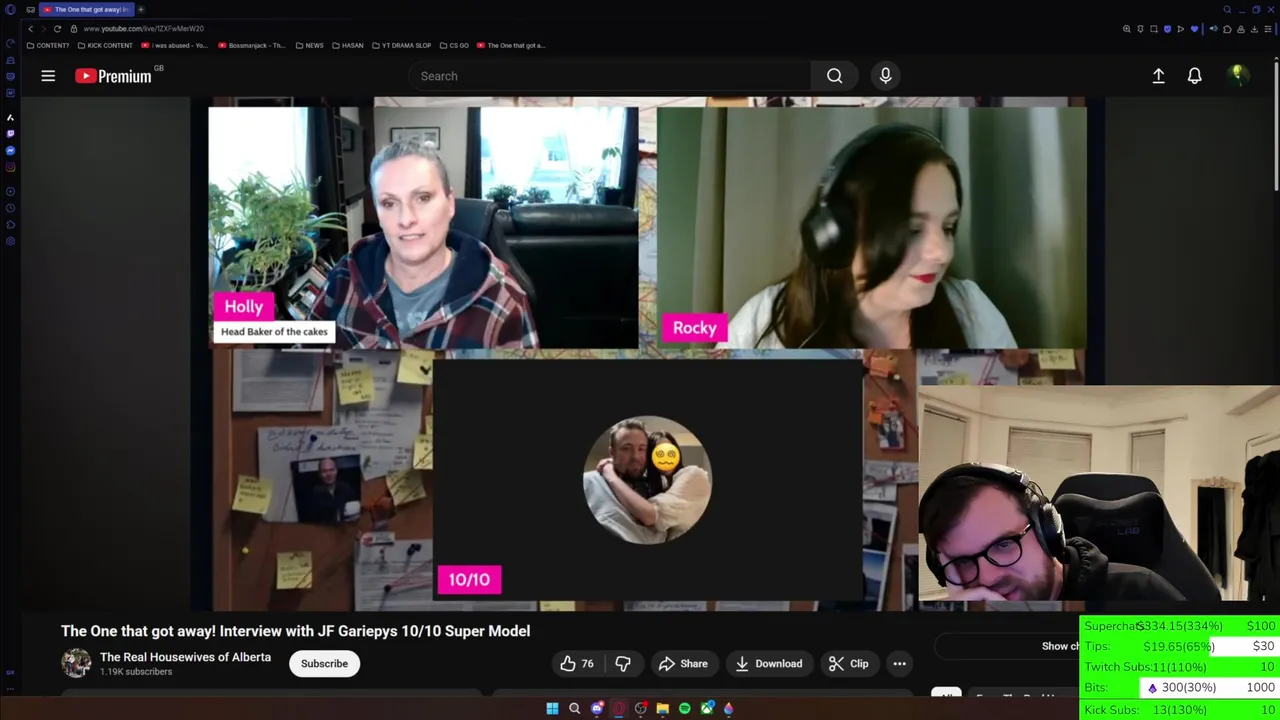
Task: Open the CS GO bookmarks folder
Action: pyautogui.click(x=454, y=45)
